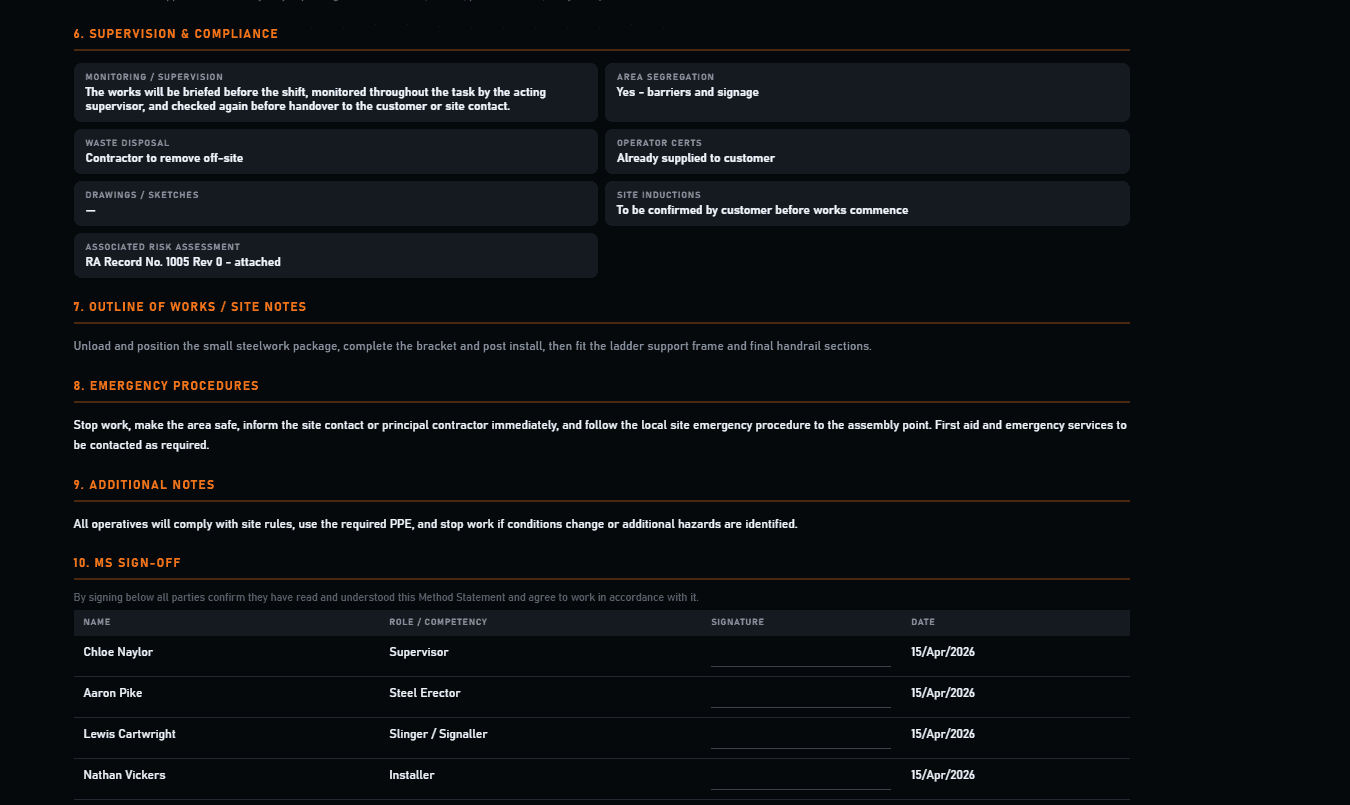Click the Operator Certs field
The height and width of the screenshot is (805, 1350).
866,151
